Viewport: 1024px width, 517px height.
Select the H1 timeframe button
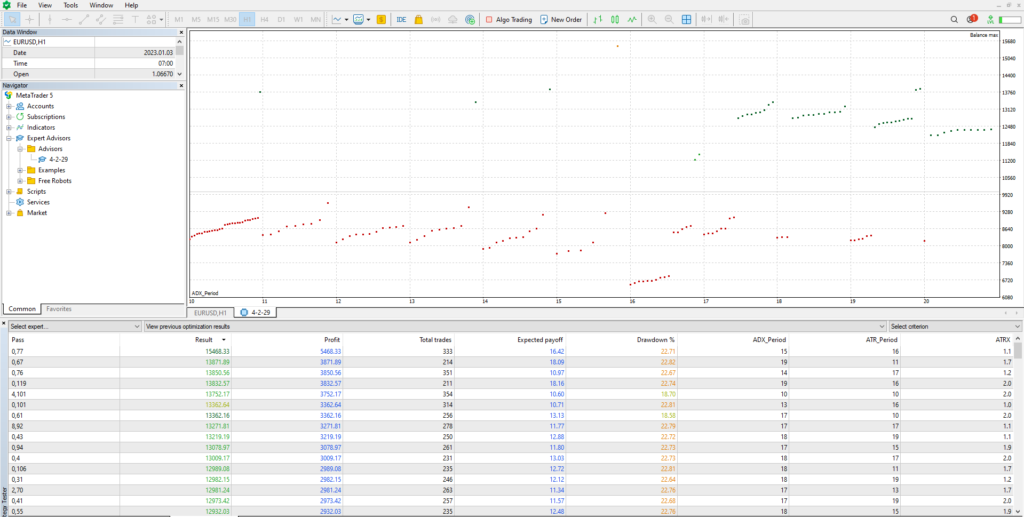point(246,19)
